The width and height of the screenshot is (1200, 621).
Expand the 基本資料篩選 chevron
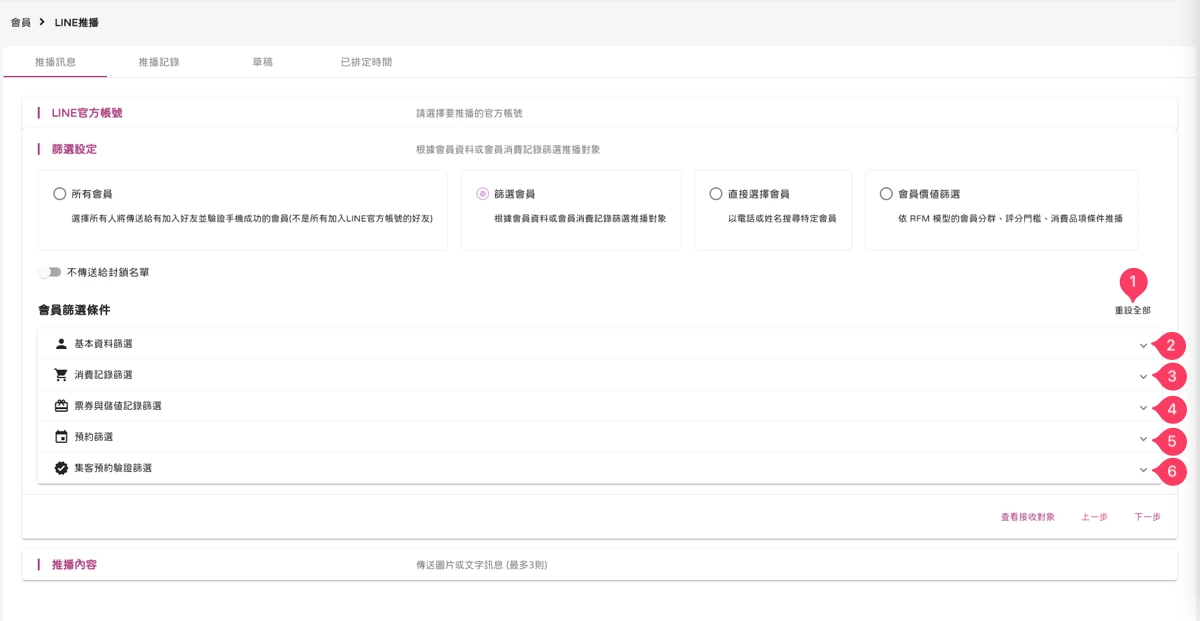pos(1143,346)
